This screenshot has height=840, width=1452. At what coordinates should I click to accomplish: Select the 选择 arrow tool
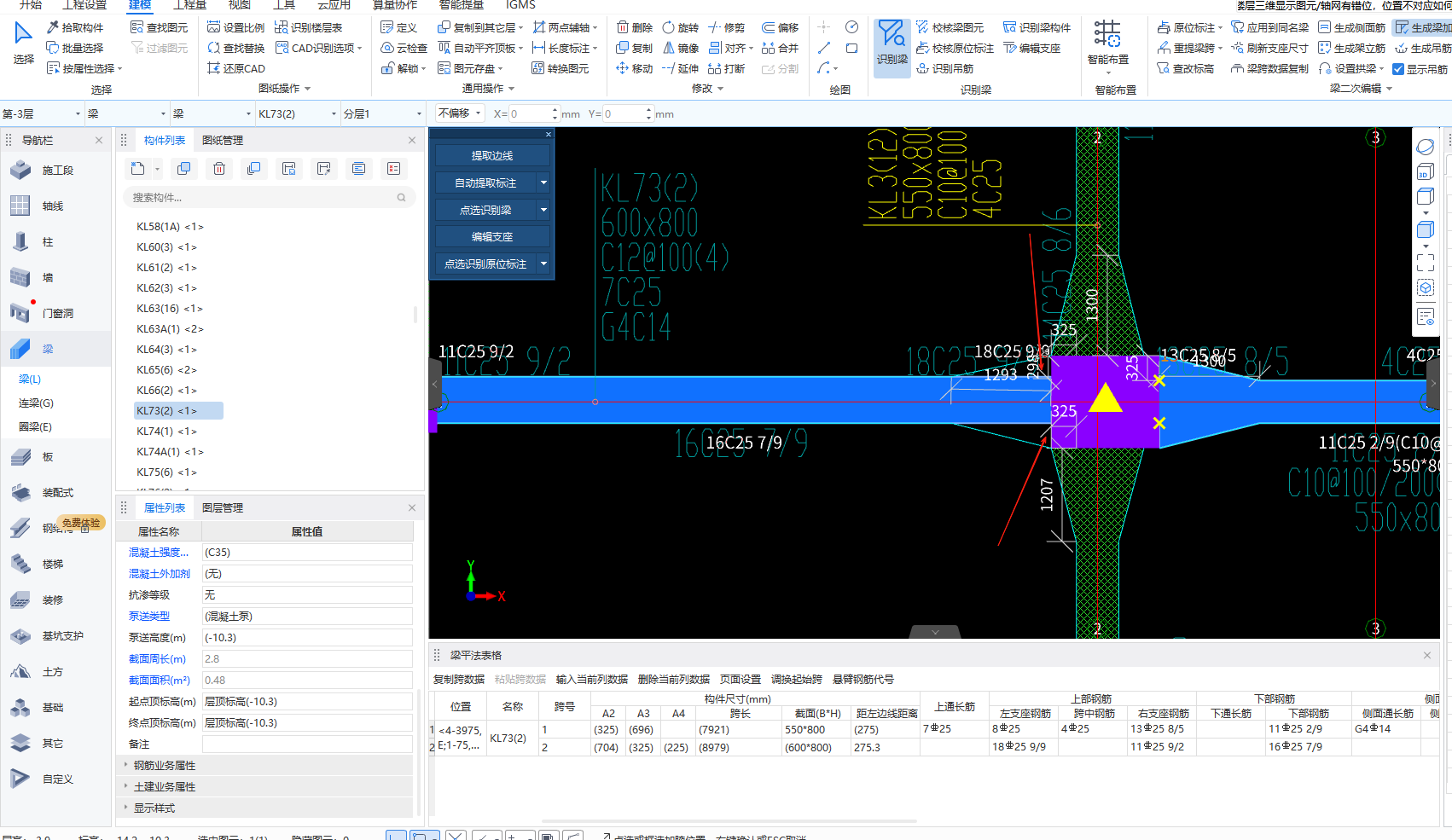[x=23, y=43]
